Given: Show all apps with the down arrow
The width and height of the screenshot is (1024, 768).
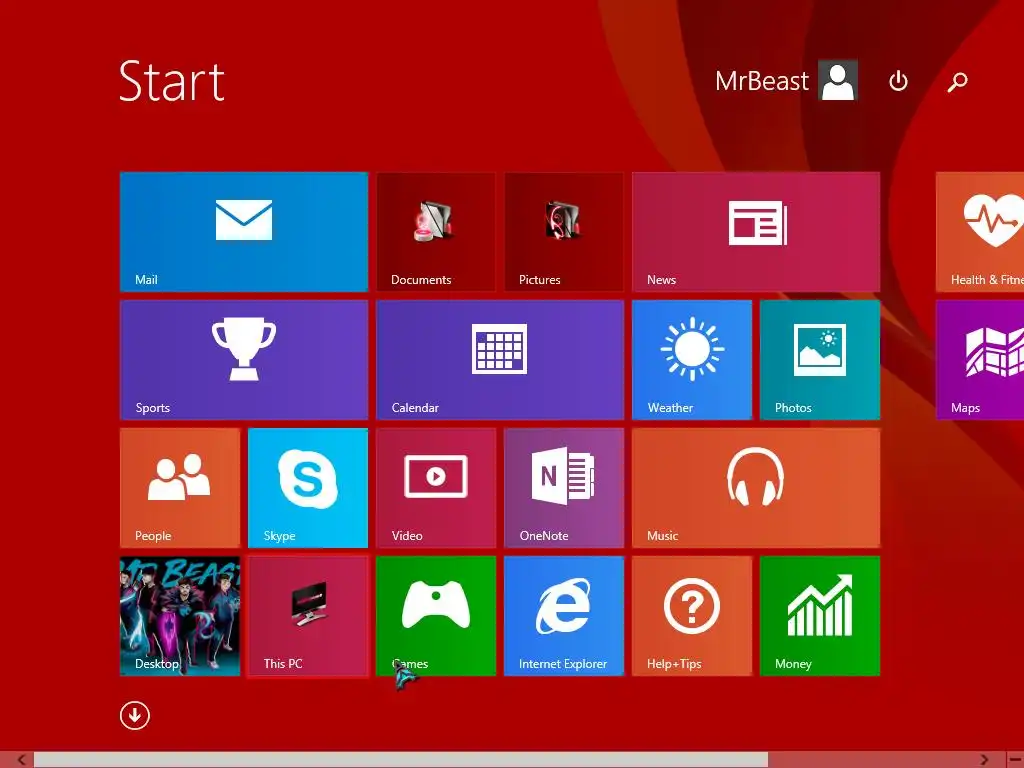Looking at the screenshot, I should [135, 715].
